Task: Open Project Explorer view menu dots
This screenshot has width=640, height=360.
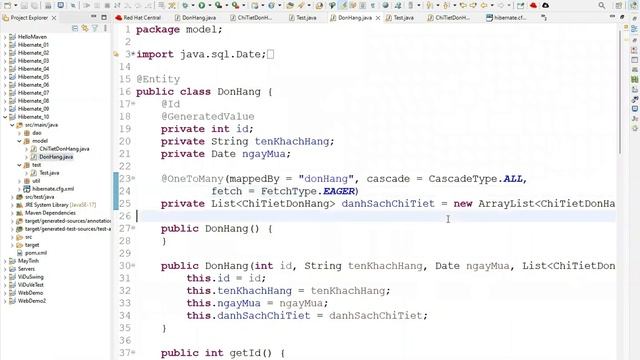Action: tap(105, 28)
